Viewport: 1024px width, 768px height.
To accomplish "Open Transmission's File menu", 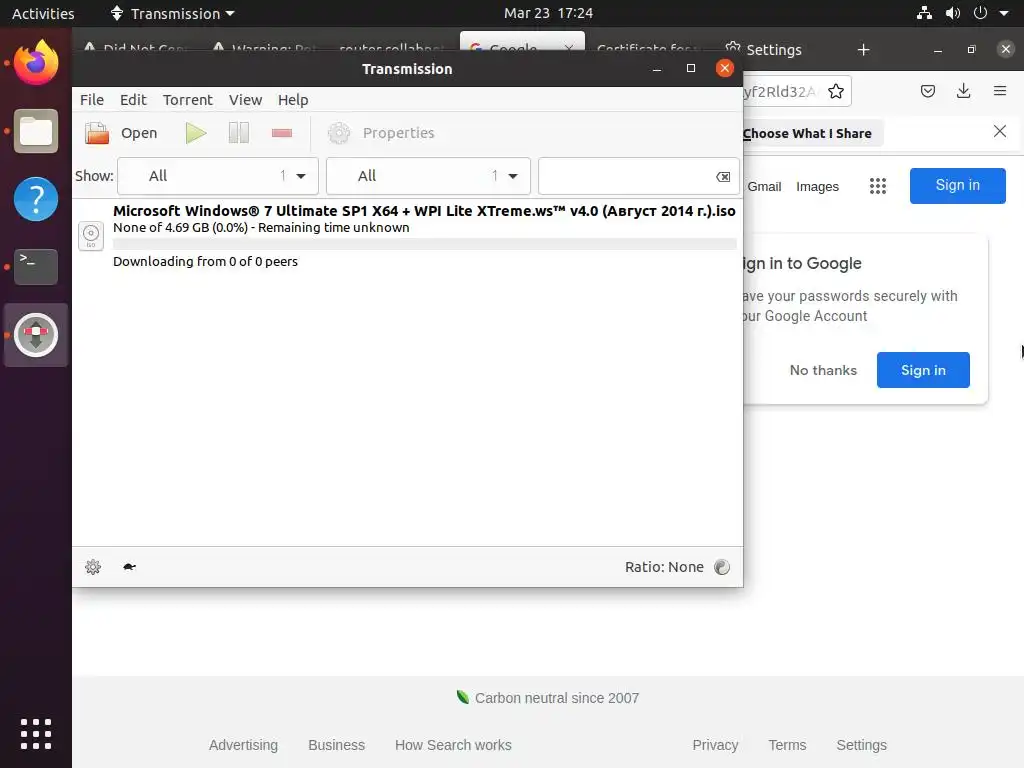I will coord(92,100).
